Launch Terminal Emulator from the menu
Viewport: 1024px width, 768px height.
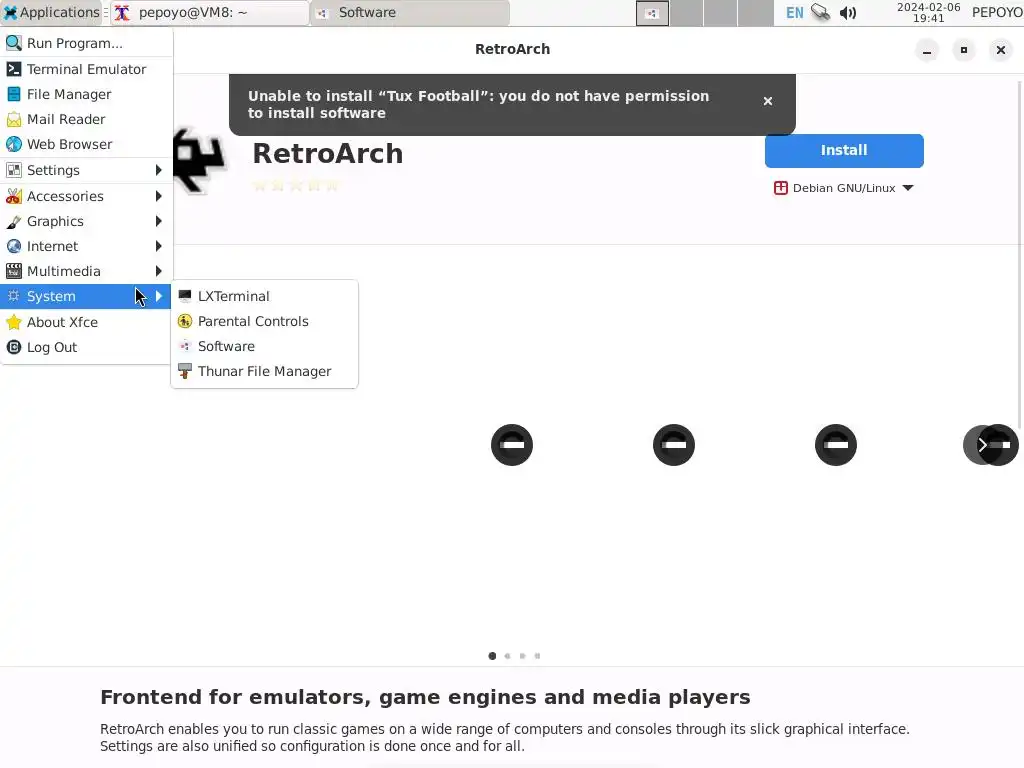[x=86, y=69]
